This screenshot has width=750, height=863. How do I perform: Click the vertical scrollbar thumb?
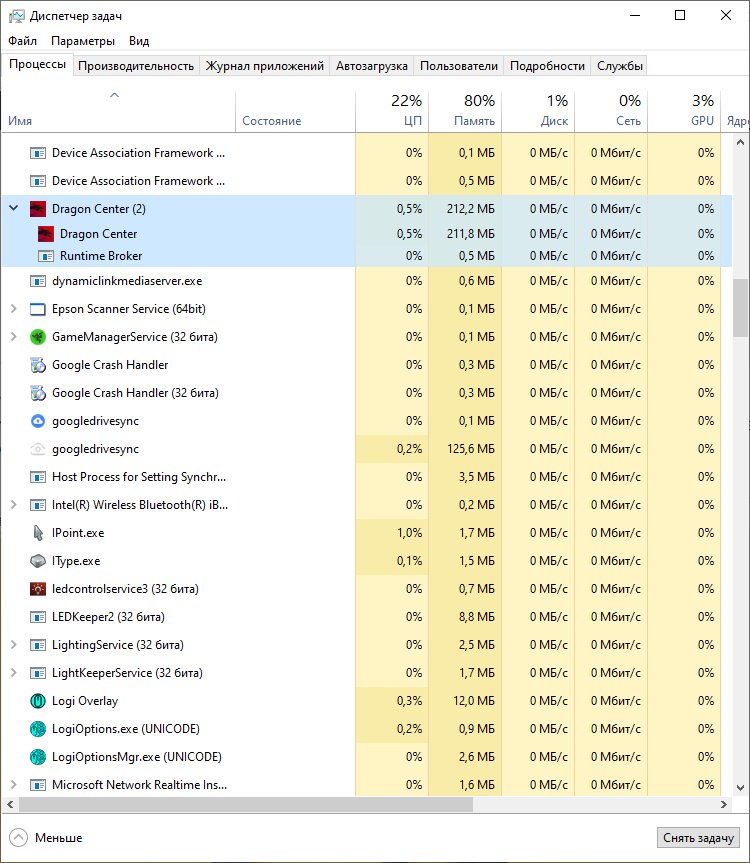tap(740, 308)
